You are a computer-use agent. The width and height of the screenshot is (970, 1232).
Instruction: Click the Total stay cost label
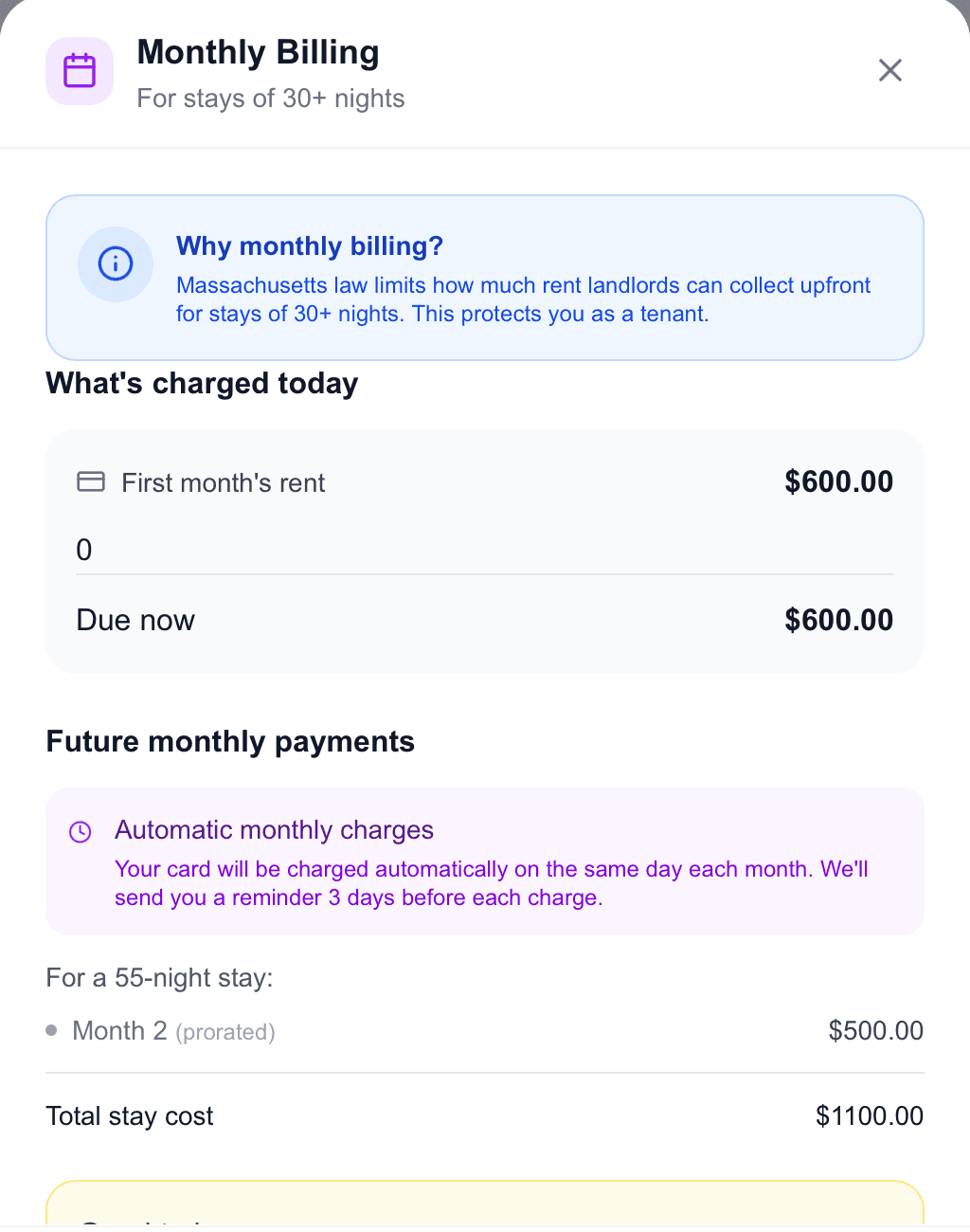point(130,1116)
